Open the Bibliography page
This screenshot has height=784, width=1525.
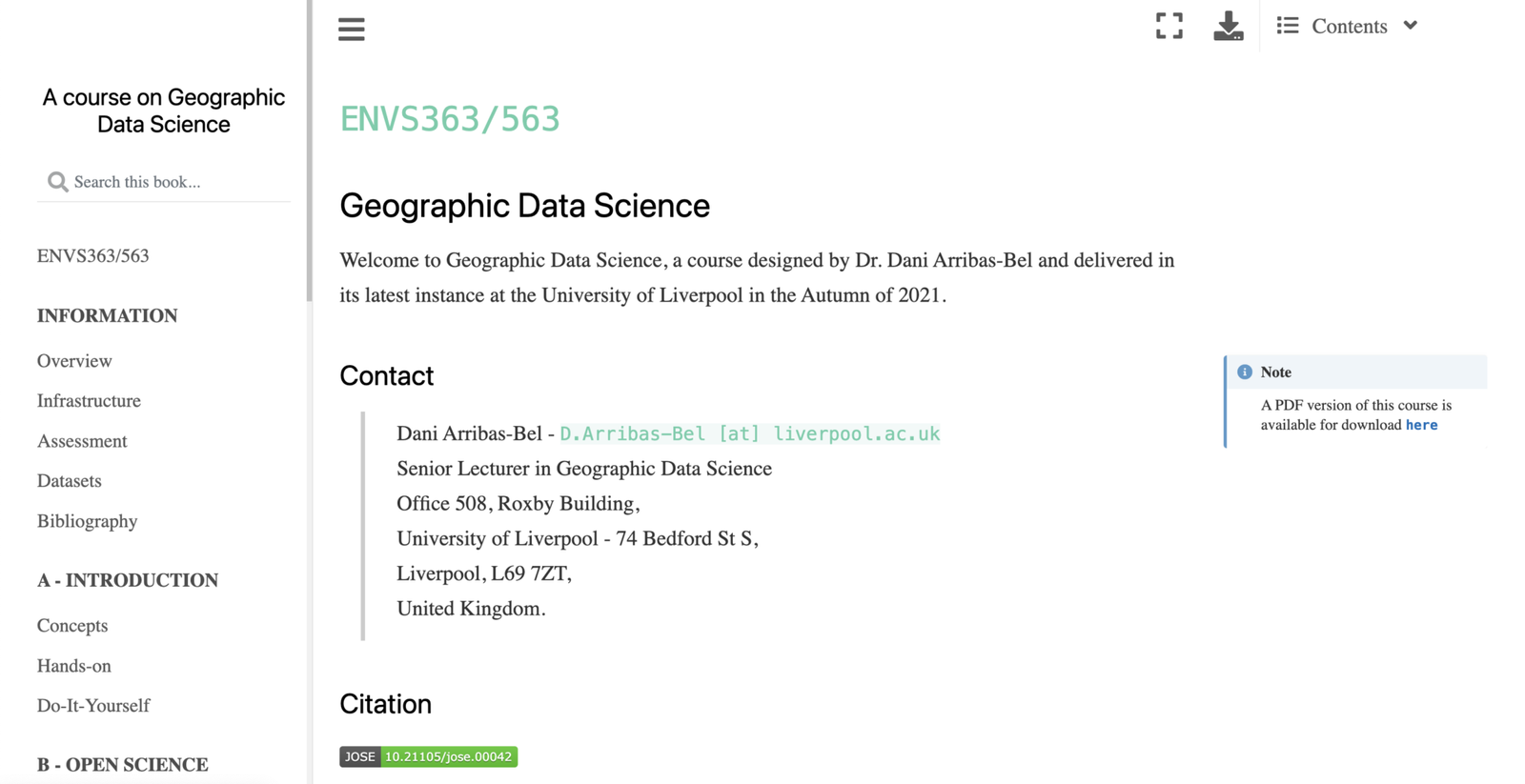point(88,521)
